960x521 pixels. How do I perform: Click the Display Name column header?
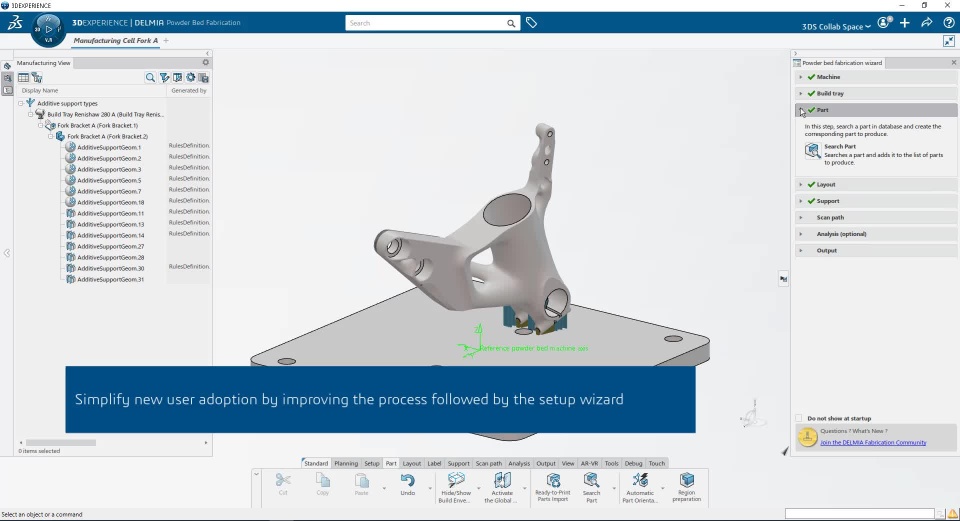tap(40, 91)
